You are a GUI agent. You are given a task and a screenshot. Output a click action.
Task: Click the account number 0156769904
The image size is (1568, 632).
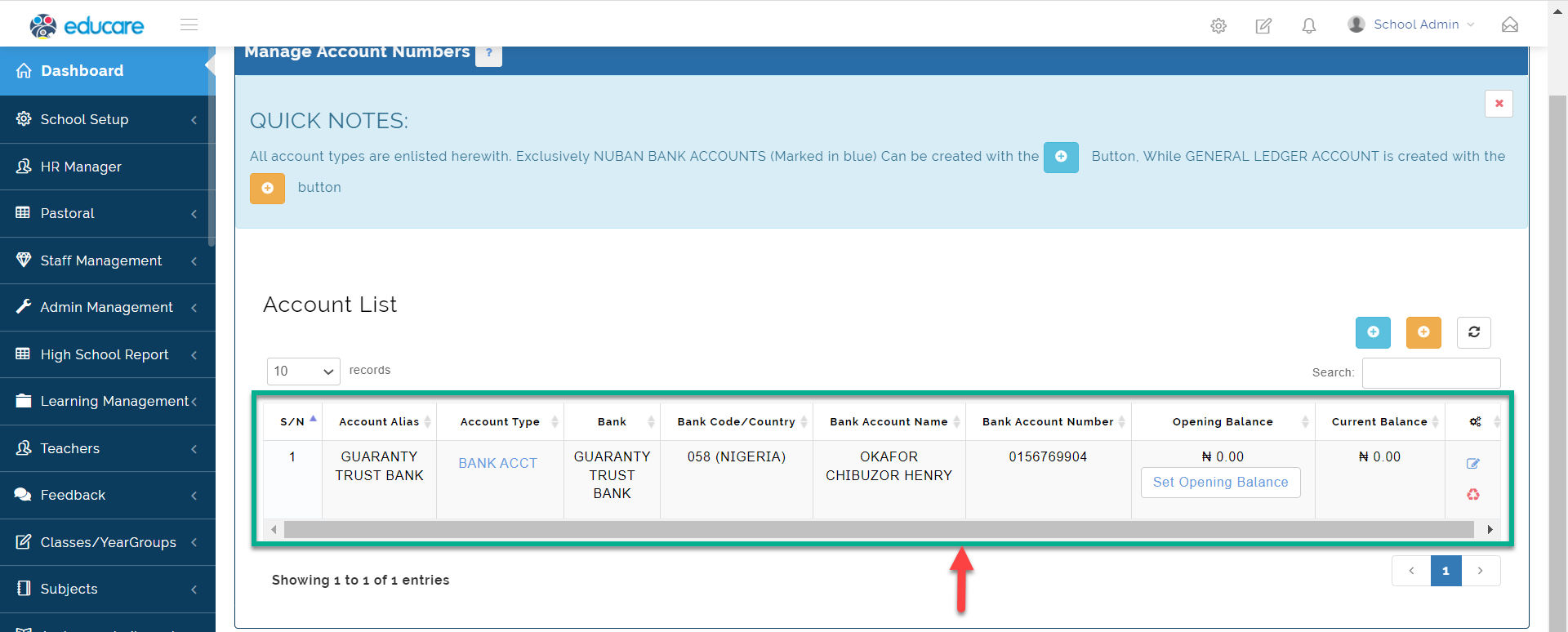pyautogui.click(x=1048, y=457)
